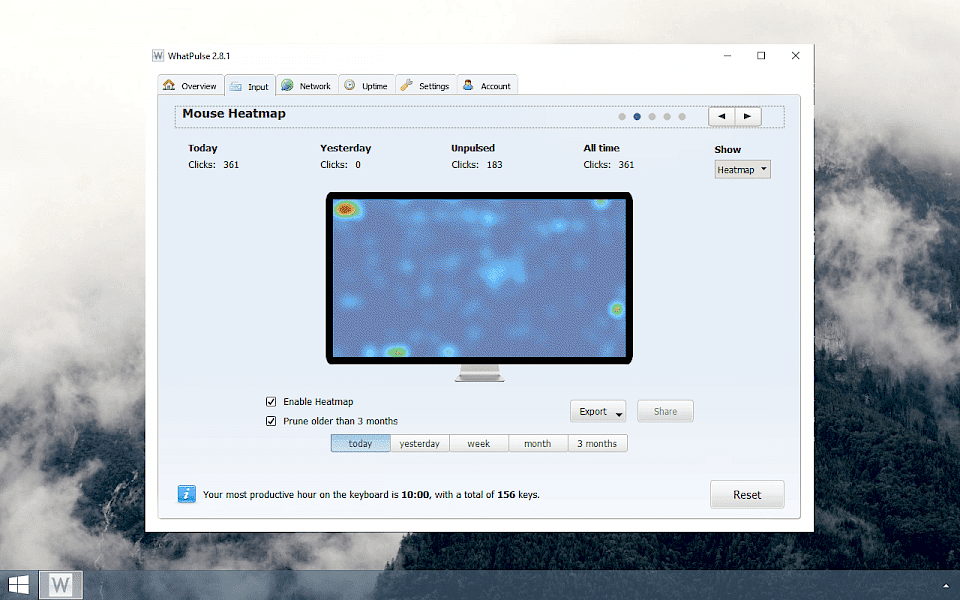Switch to the Network tab
The height and width of the screenshot is (600, 960).
pos(307,86)
